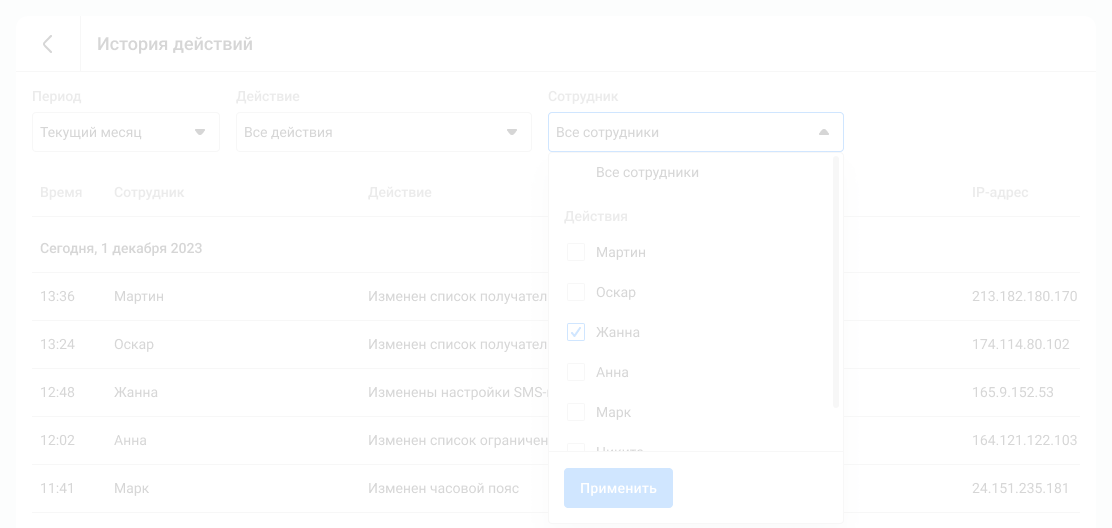The height and width of the screenshot is (528, 1112).
Task: Click the 11:41 time cell
Action: (x=57, y=489)
